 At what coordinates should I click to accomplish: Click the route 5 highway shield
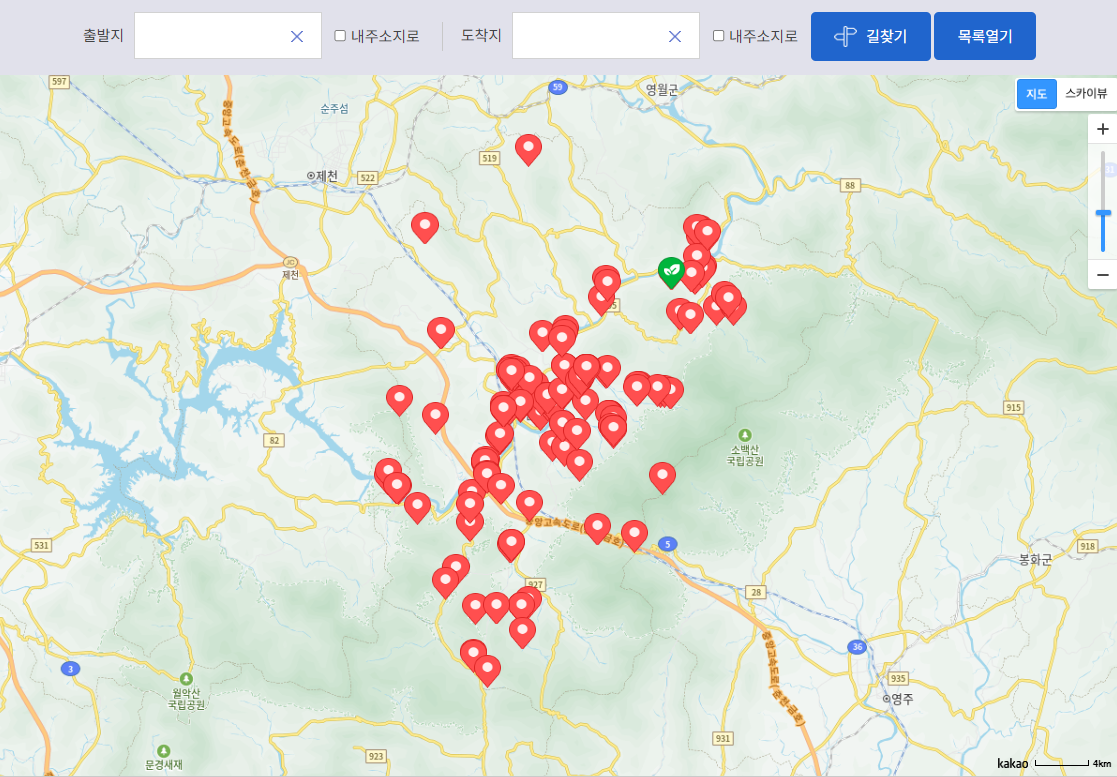(x=667, y=544)
